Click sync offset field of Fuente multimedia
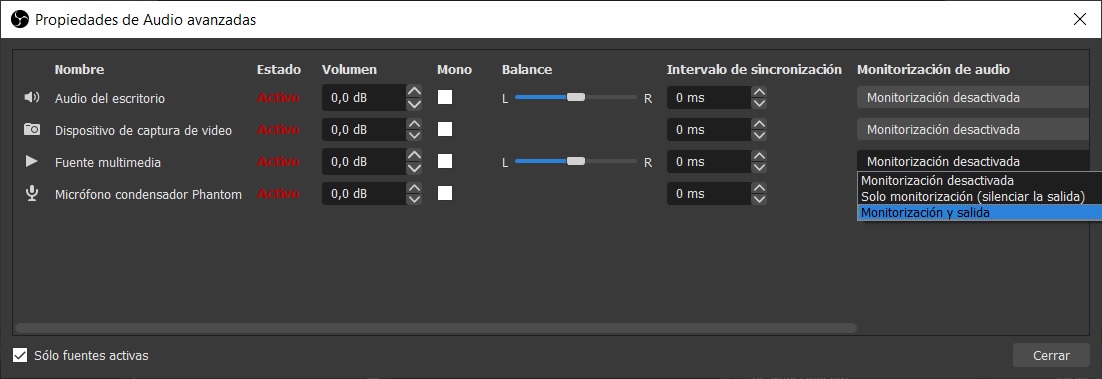1102x379 pixels. click(x=708, y=162)
